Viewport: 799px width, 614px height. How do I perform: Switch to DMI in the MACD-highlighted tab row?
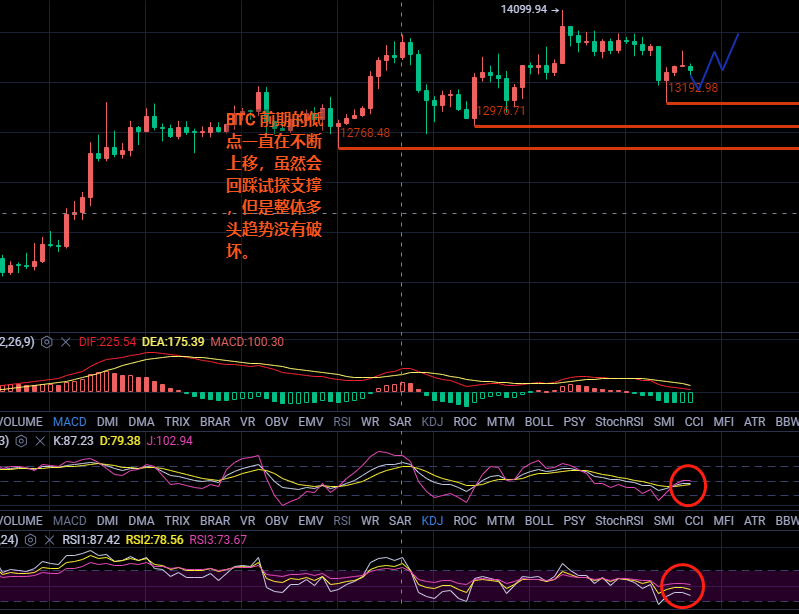click(x=108, y=422)
